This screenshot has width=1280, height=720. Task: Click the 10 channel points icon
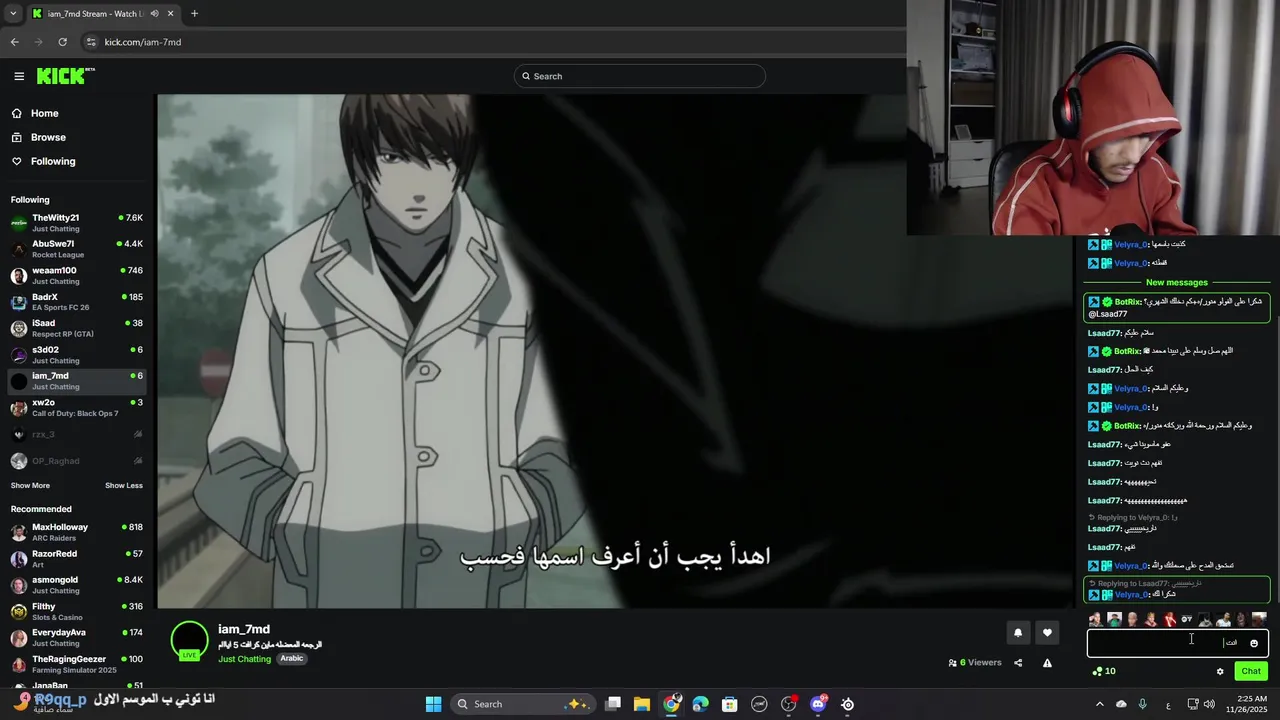click(1104, 671)
